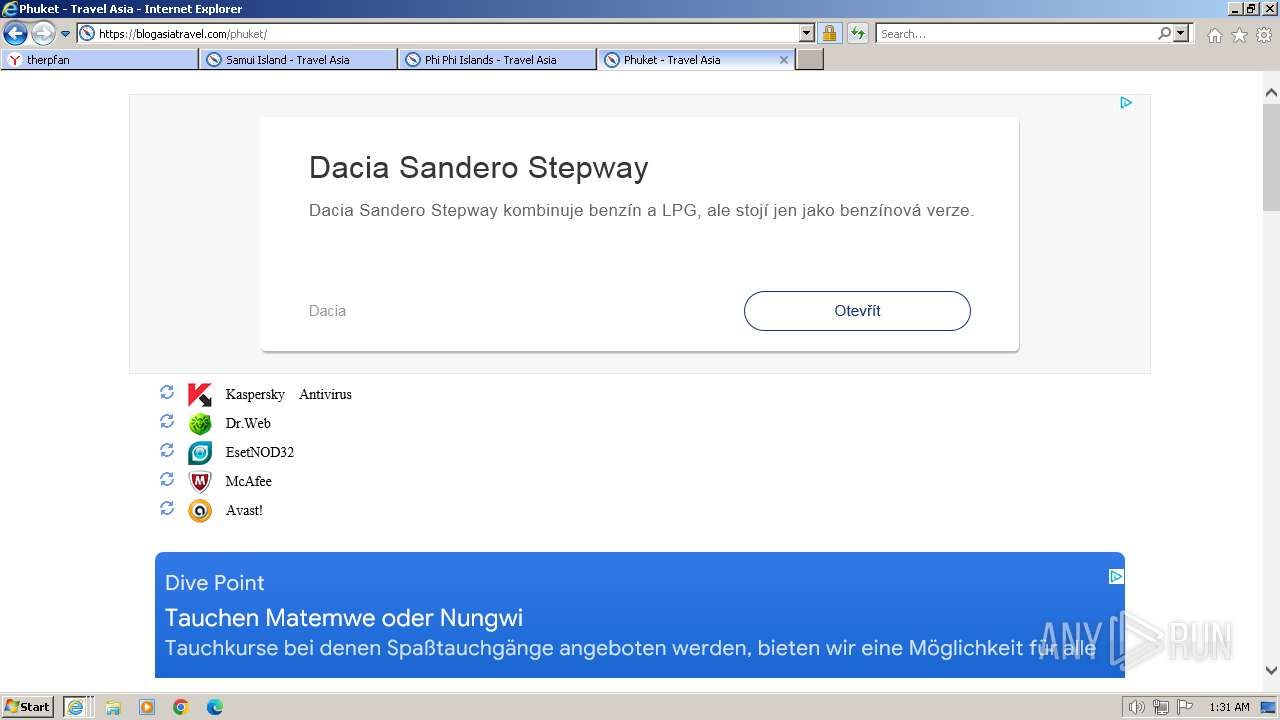Open the recent pages dropdown arrow
This screenshot has height=720, width=1280.
66,34
